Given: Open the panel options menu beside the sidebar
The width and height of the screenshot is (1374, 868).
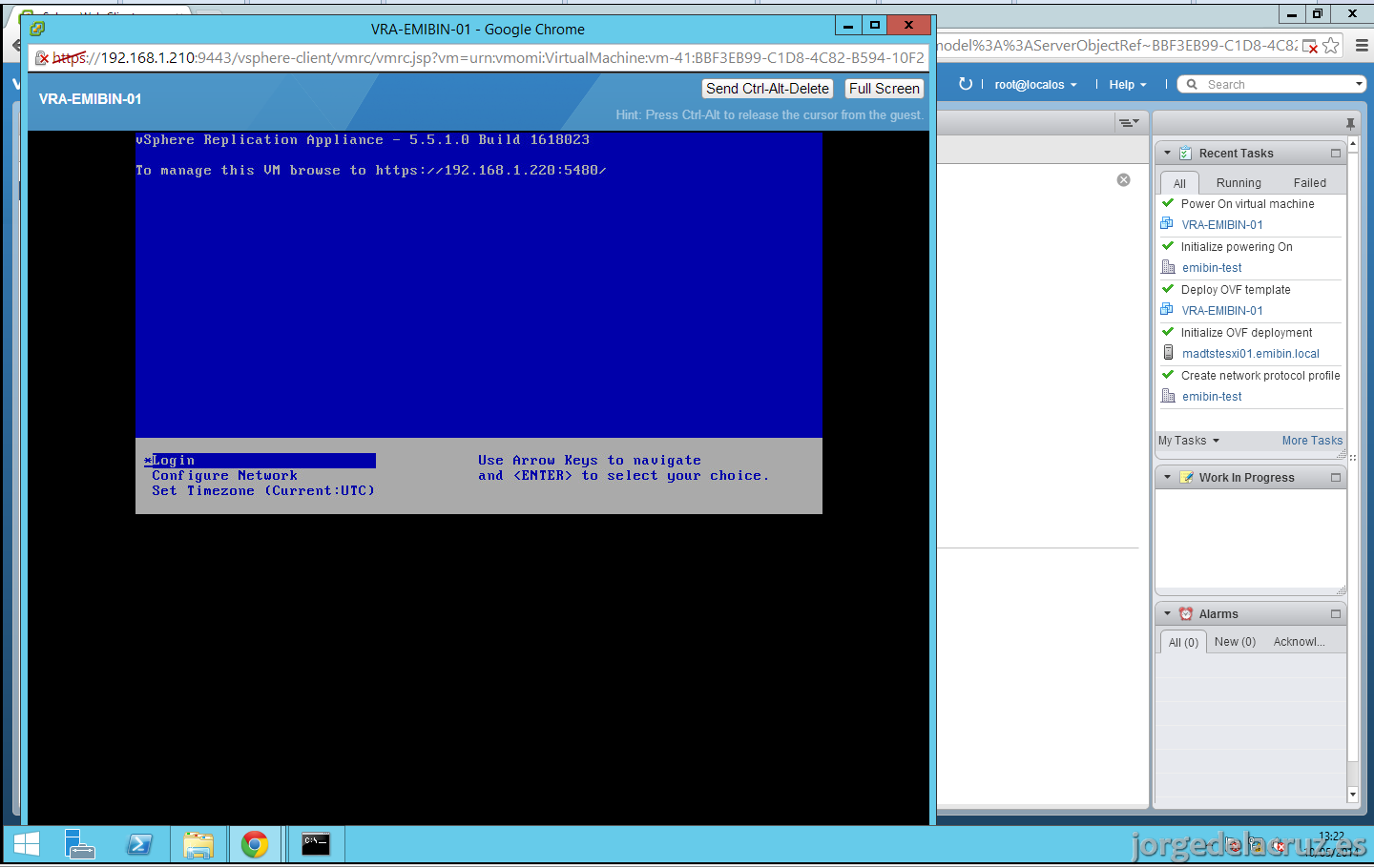Looking at the screenshot, I should 1128,122.
